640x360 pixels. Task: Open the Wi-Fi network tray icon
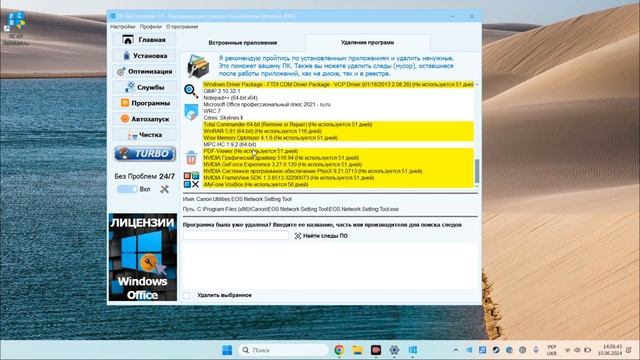[567, 350]
